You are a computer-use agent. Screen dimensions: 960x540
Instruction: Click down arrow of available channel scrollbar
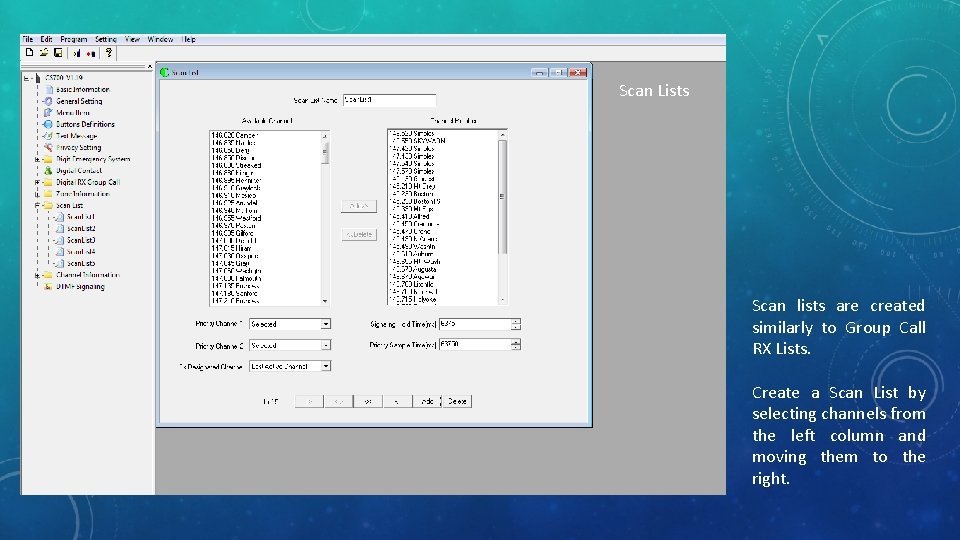point(325,301)
